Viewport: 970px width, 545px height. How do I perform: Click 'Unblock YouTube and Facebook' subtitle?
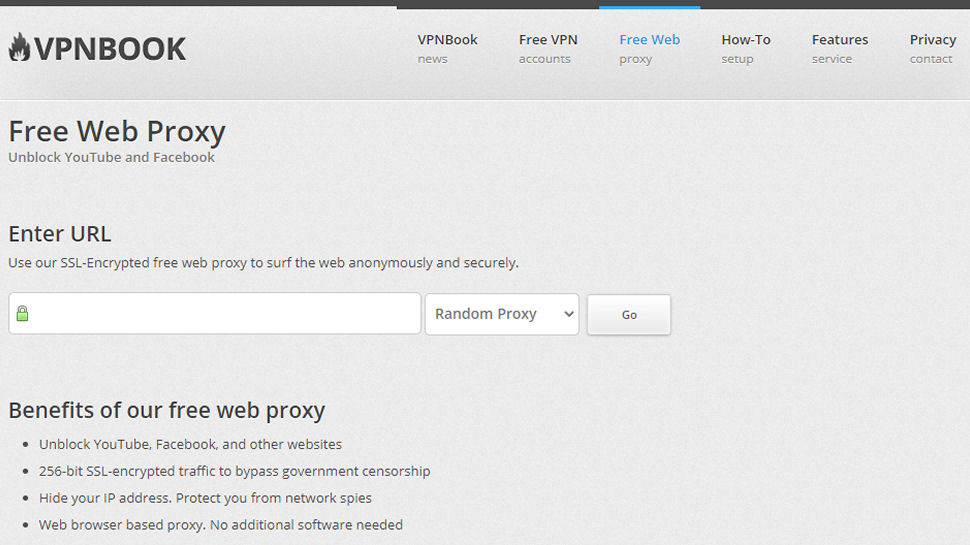click(111, 157)
